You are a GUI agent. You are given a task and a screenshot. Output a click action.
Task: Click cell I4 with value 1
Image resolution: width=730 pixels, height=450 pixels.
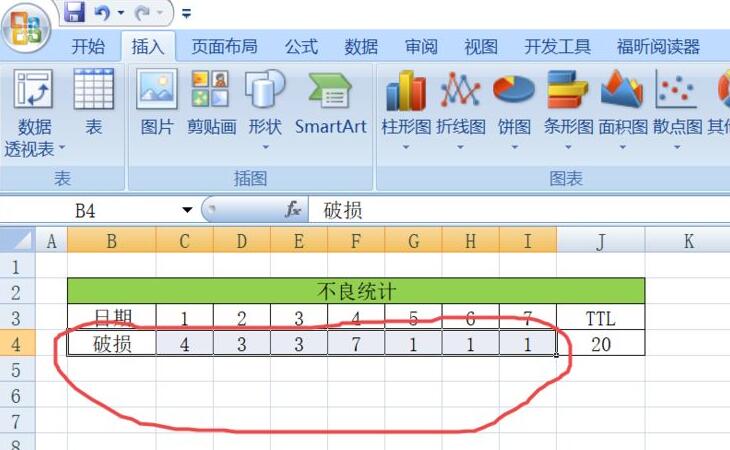click(527, 344)
